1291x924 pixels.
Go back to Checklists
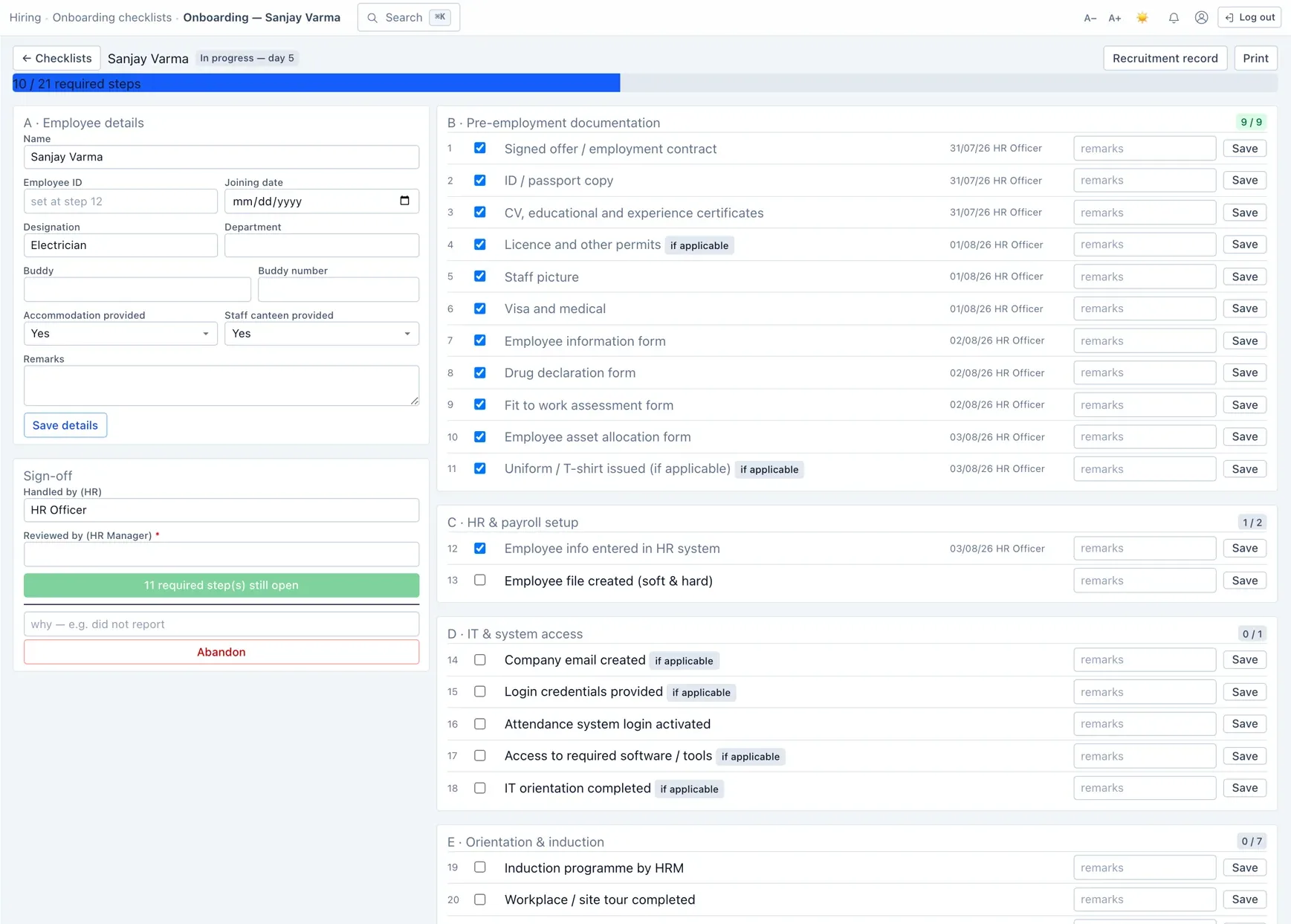pyautogui.click(x=56, y=58)
